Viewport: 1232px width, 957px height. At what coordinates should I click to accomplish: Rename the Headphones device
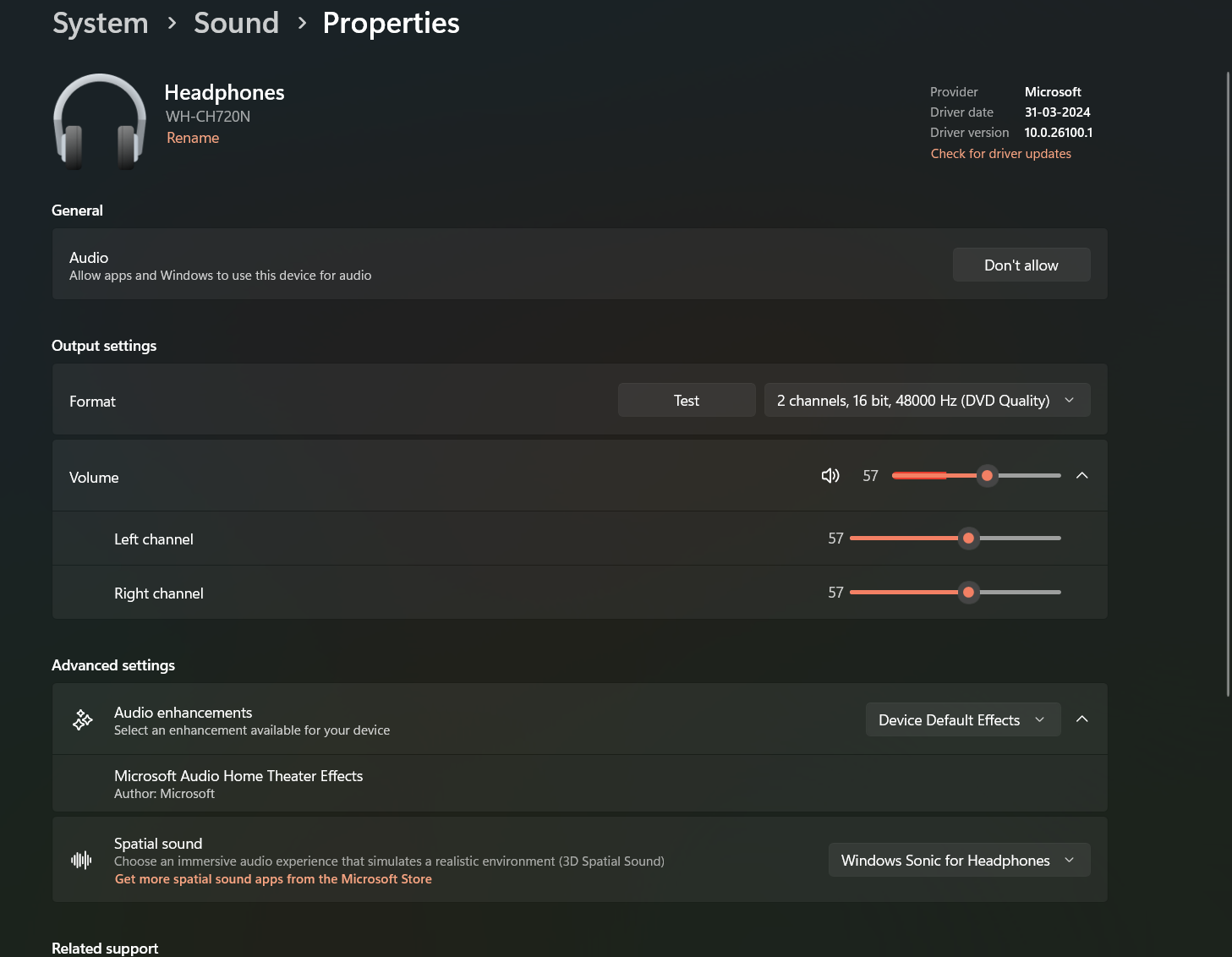(193, 138)
